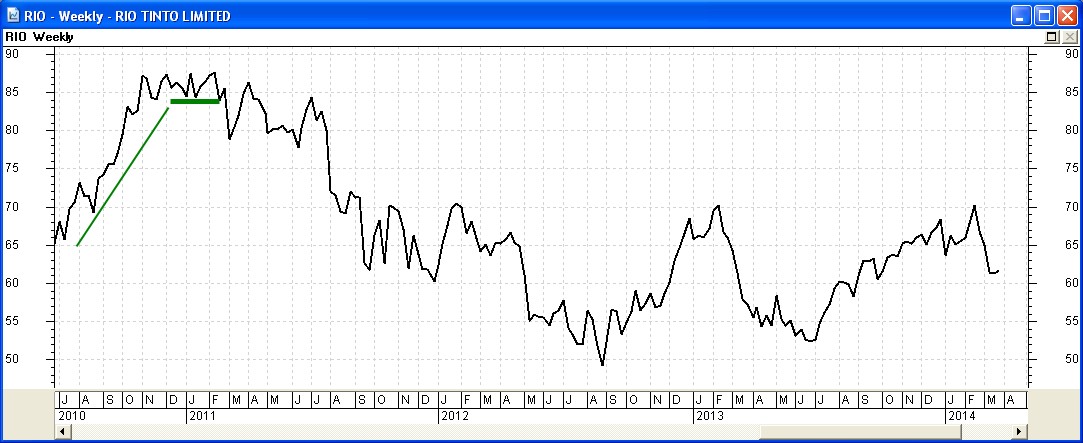Image resolution: width=1083 pixels, height=443 pixels.
Task: Maximize the RIO TINTO LIMITED window
Action: (x=1044, y=16)
